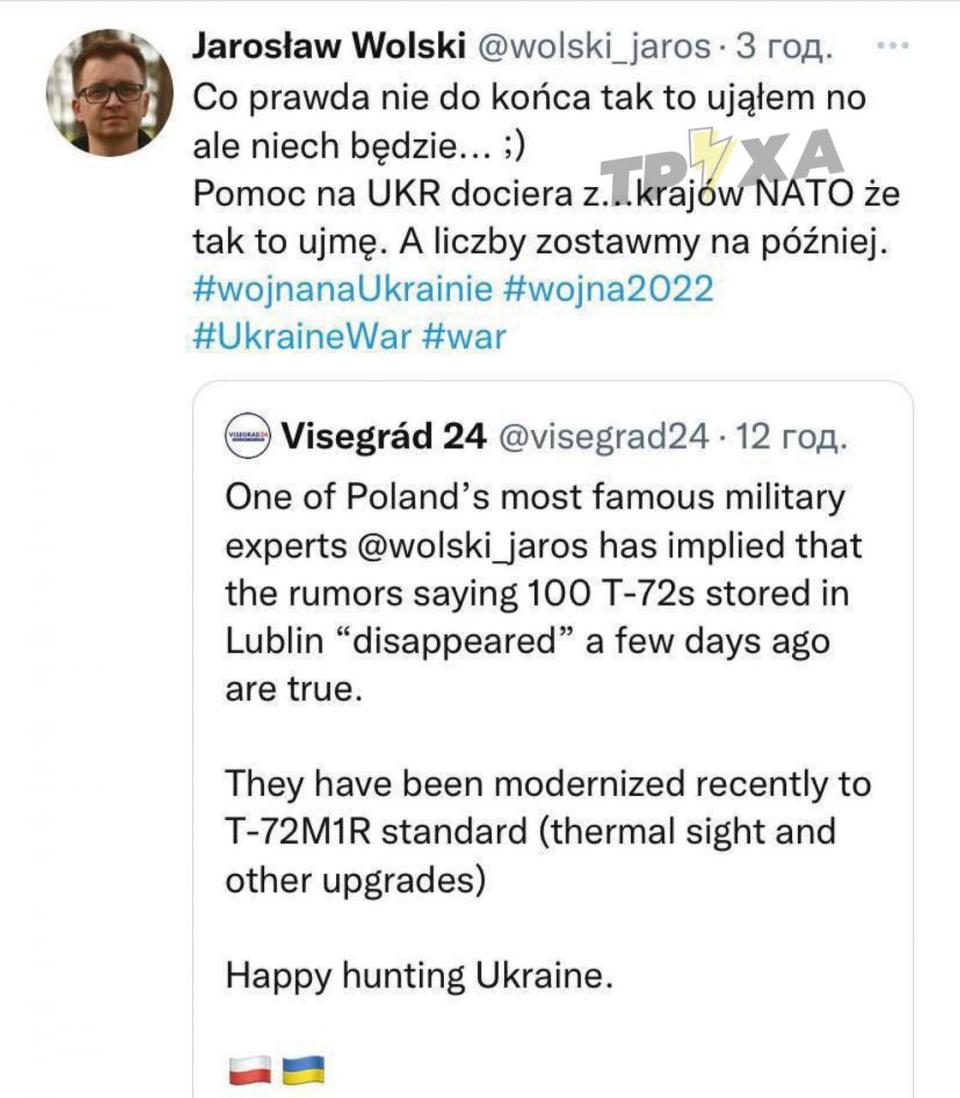Click the "Happy hunting Ukraine." line
Screen dimensions: 960x1098
pyautogui.click(x=418, y=974)
